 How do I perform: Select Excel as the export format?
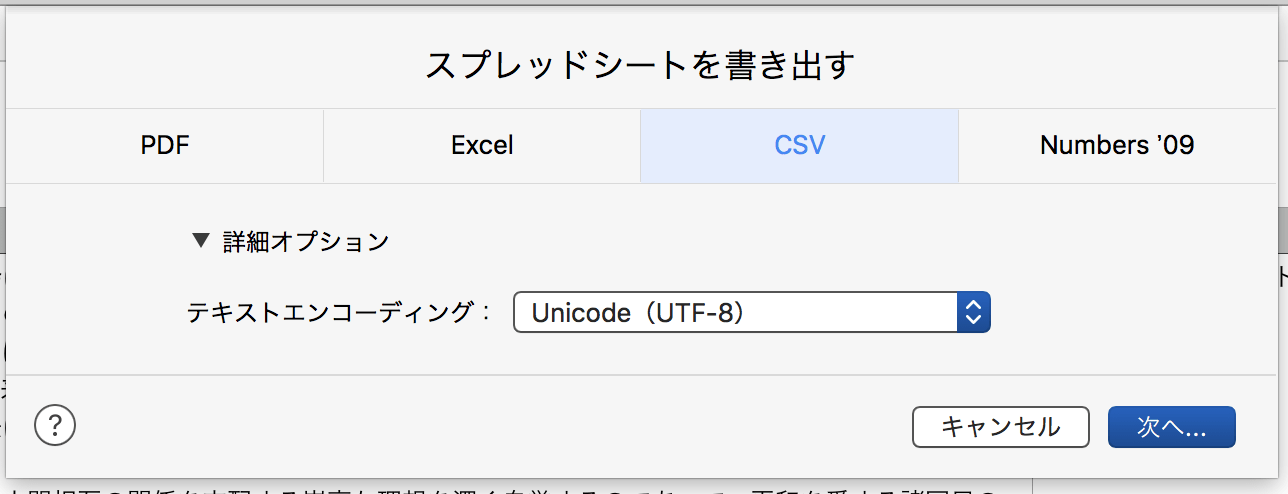(482, 145)
